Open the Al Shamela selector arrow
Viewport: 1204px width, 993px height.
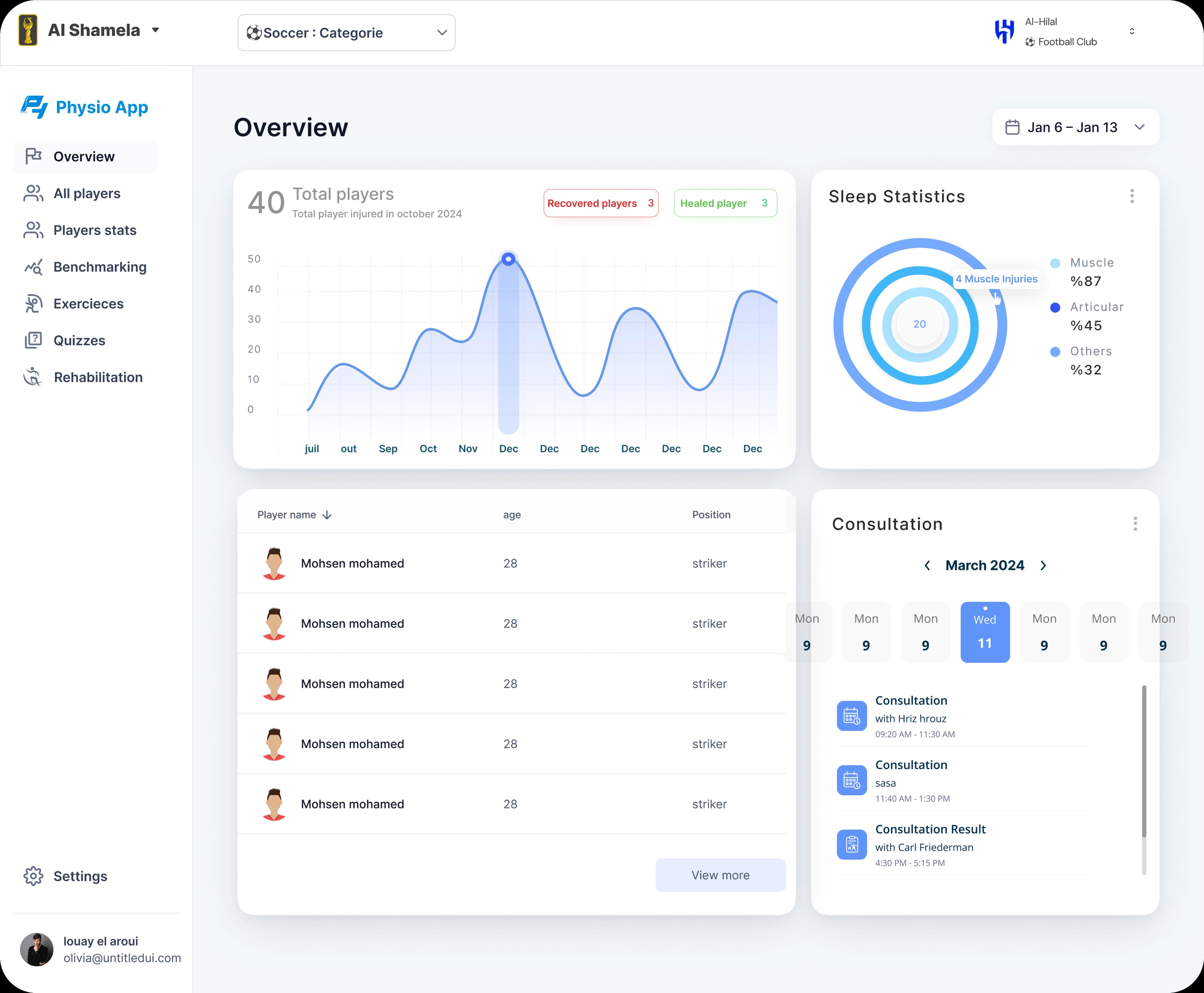click(156, 30)
